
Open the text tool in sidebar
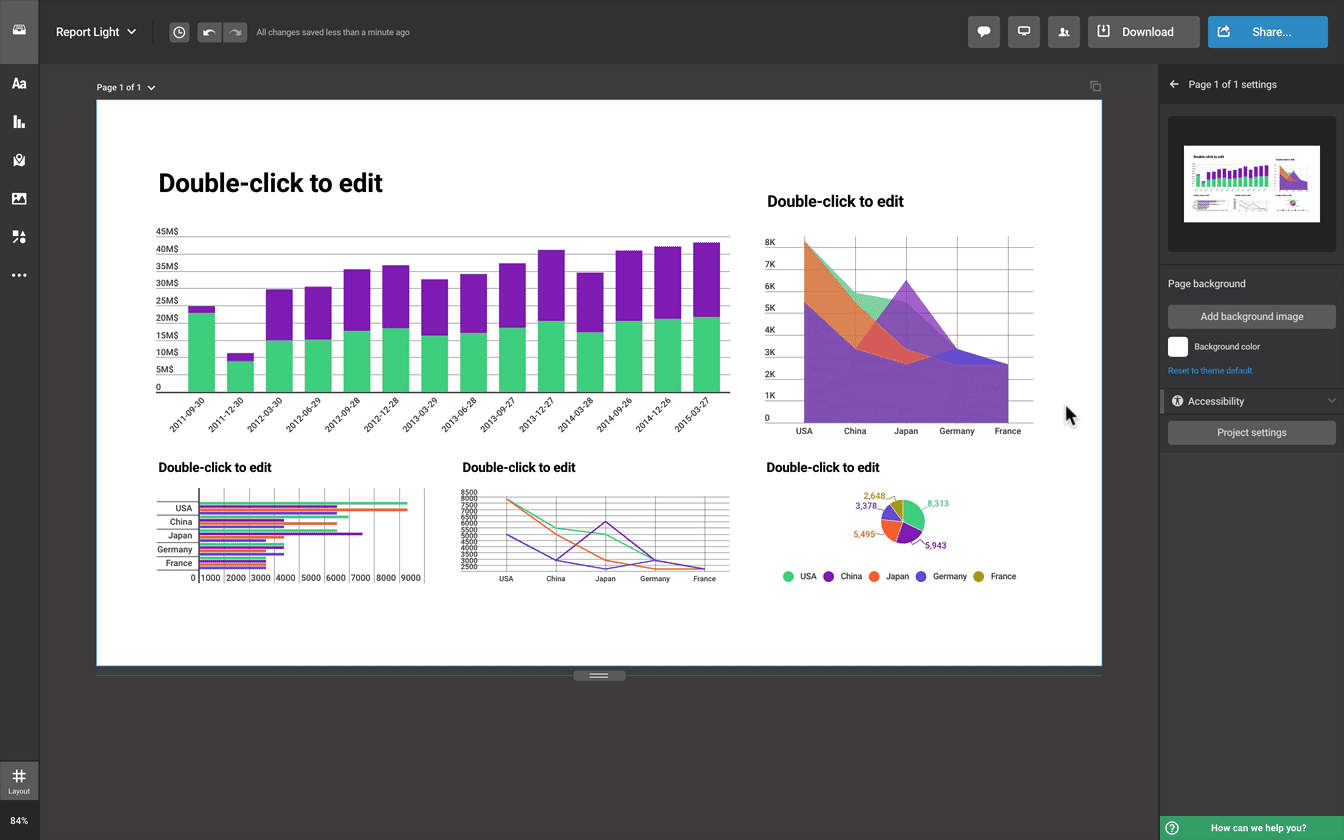tap(19, 84)
